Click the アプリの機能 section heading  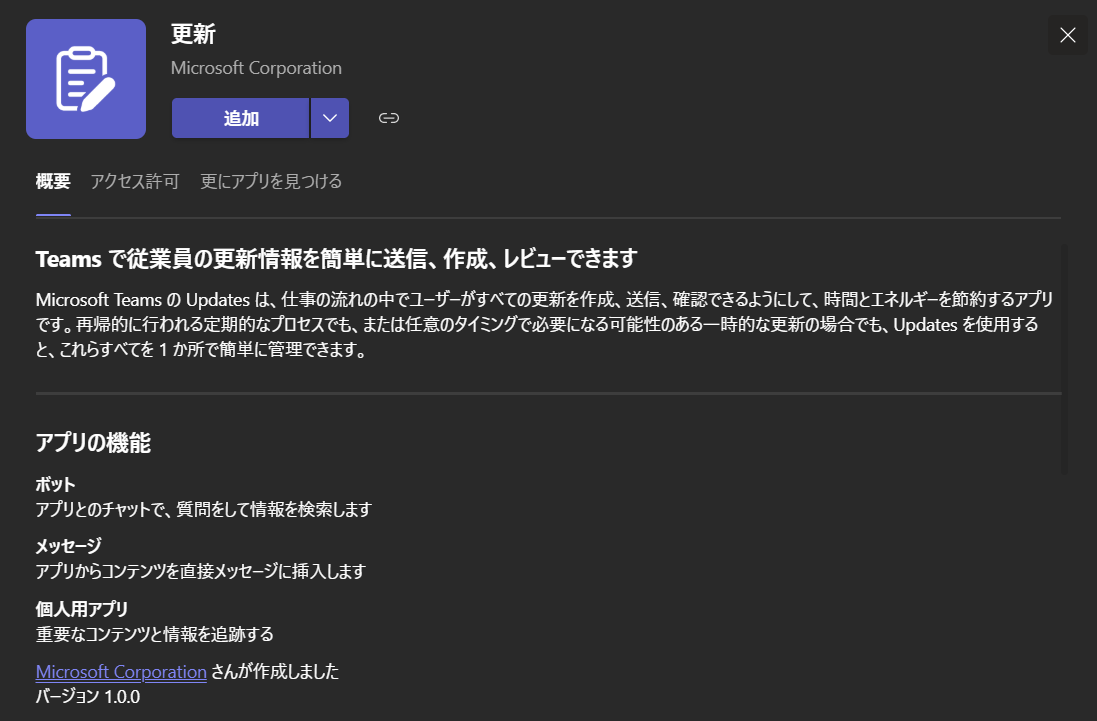coord(93,443)
